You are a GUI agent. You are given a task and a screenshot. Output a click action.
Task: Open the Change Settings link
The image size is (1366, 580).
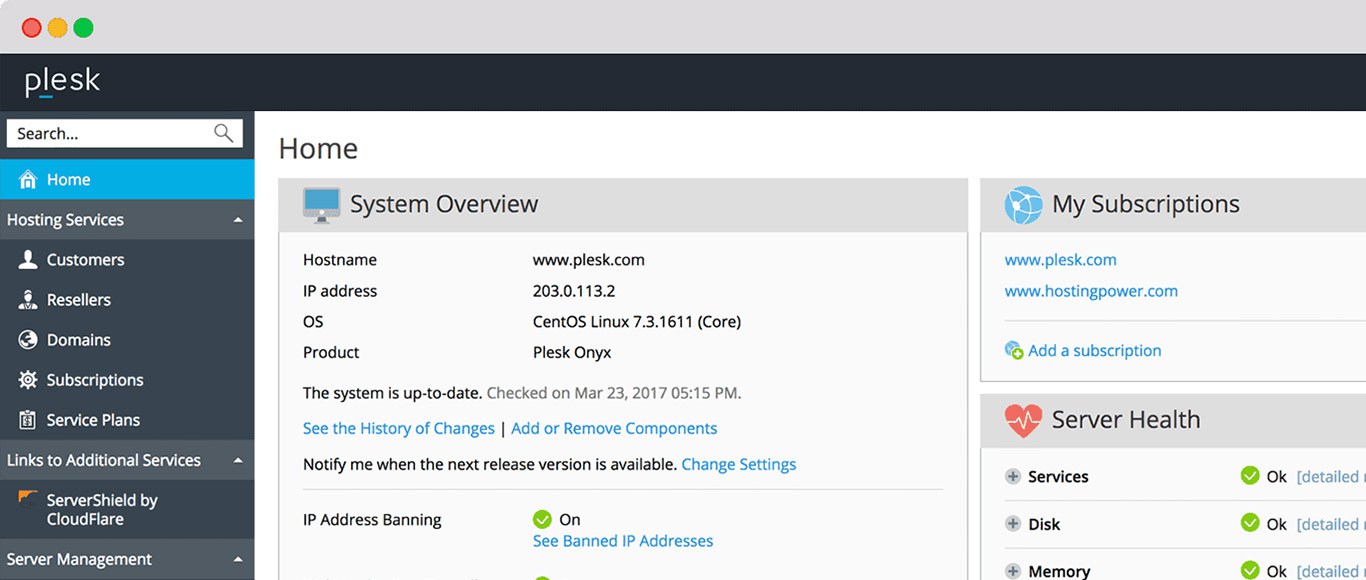739,464
